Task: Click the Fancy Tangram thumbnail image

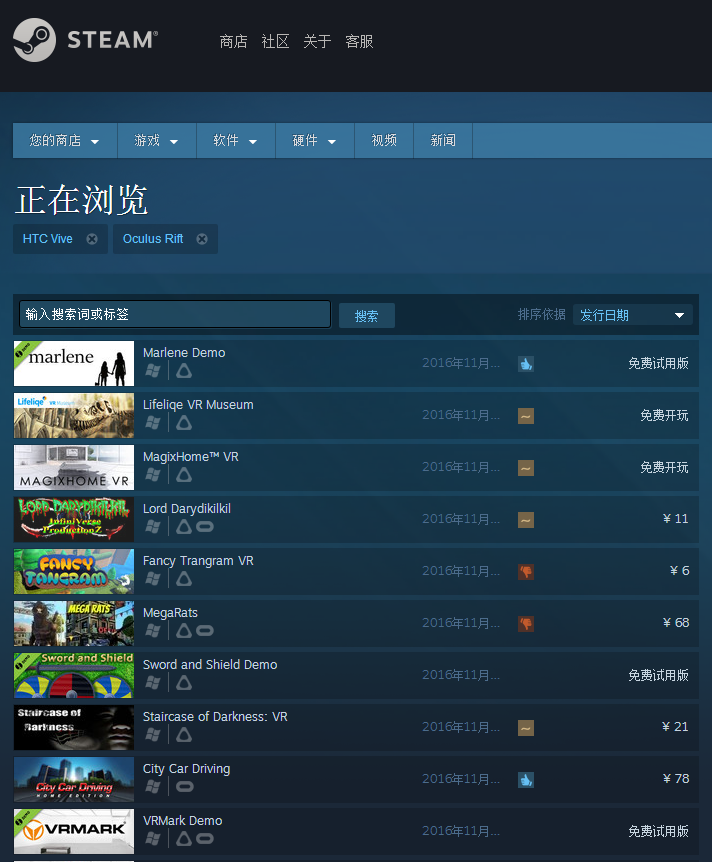Action: tap(74, 571)
